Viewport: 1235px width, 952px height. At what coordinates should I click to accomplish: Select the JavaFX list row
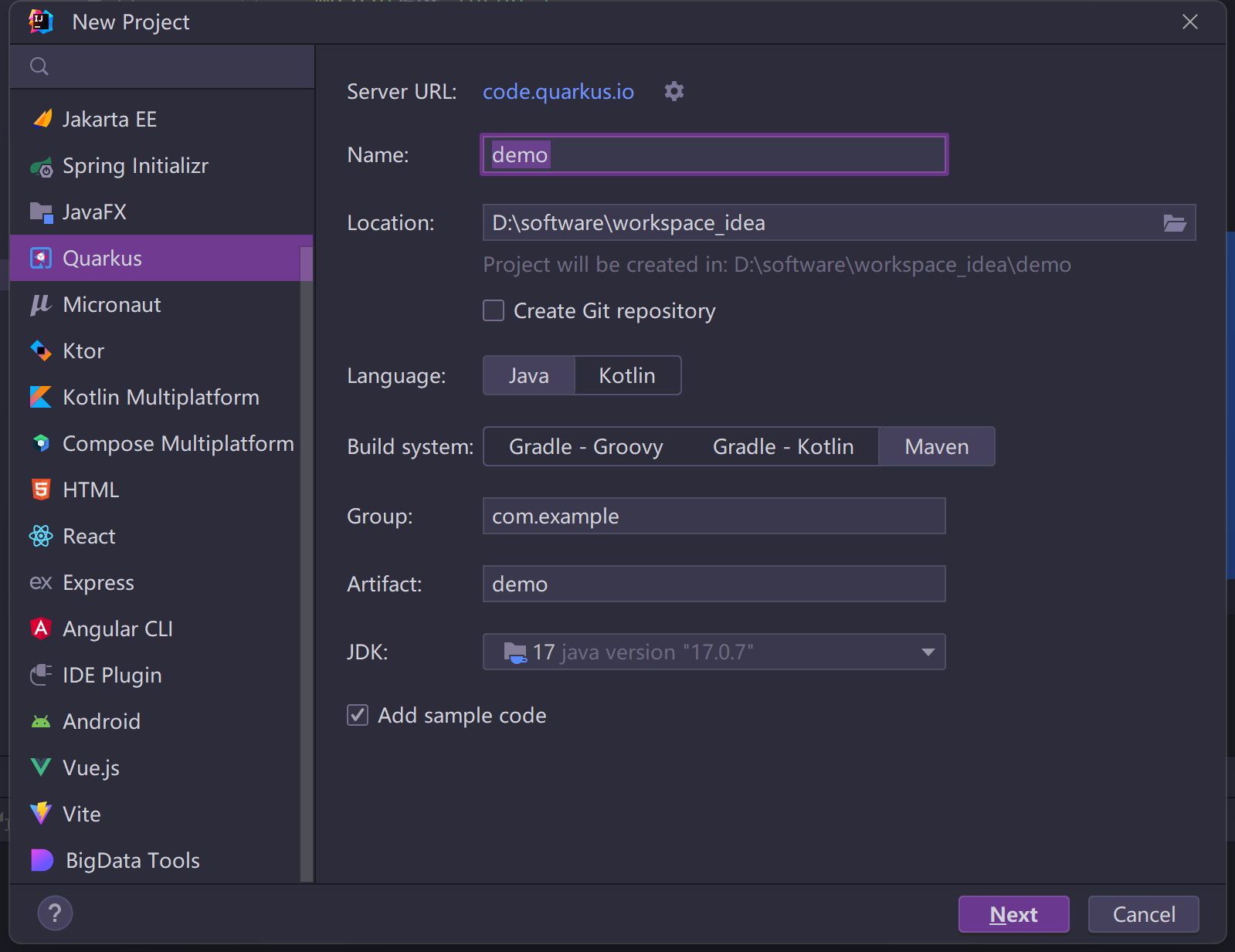[154, 212]
